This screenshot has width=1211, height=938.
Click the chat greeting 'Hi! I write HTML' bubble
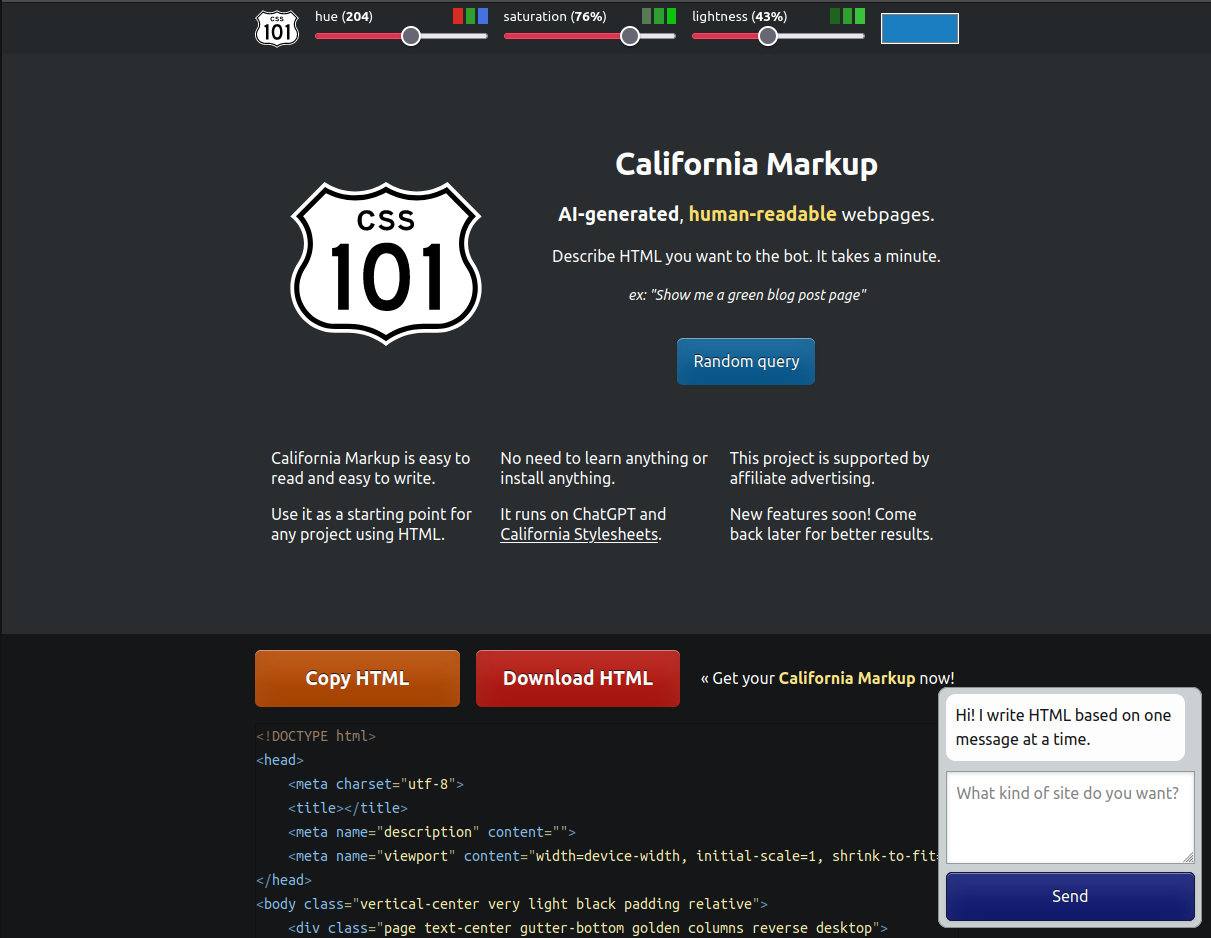[x=1065, y=727]
